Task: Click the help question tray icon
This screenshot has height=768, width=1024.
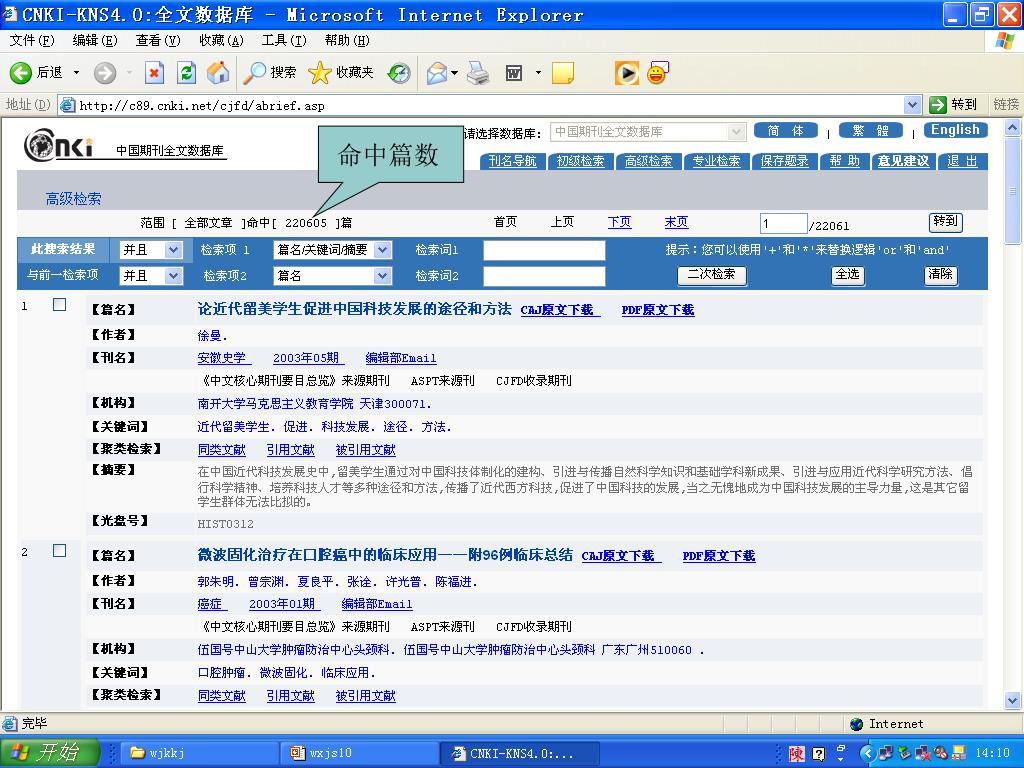Action: (818, 754)
